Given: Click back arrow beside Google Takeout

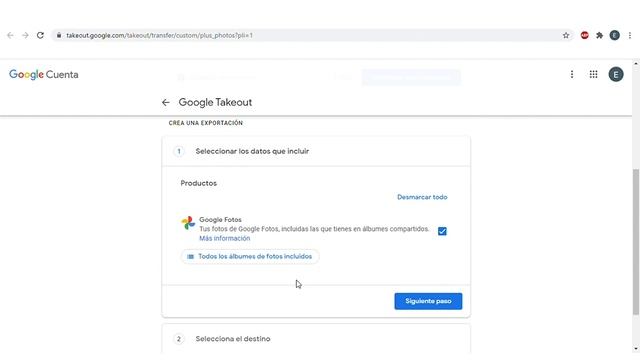Looking at the screenshot, I should point(165,102).
